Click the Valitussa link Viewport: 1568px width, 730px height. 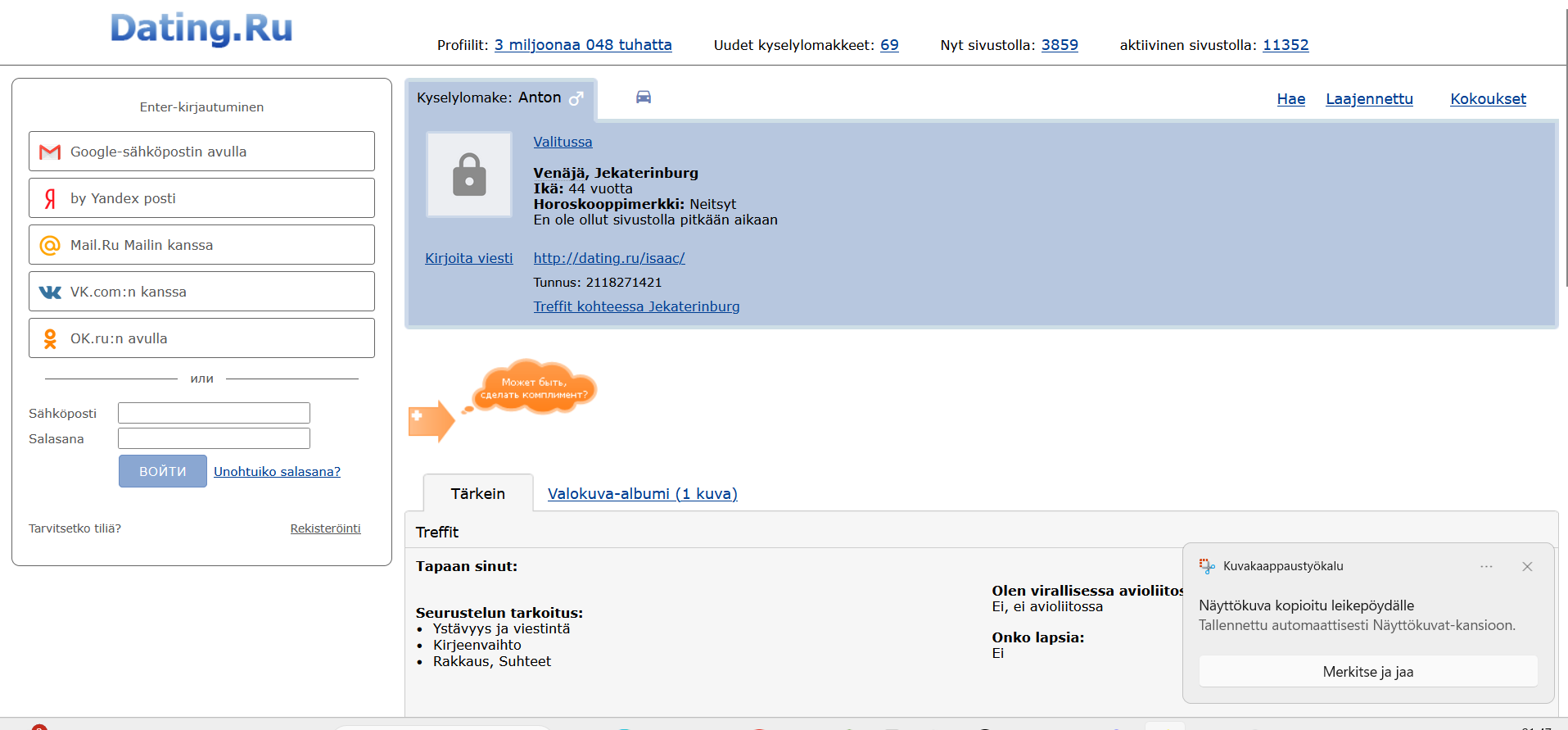click(563, 142)
